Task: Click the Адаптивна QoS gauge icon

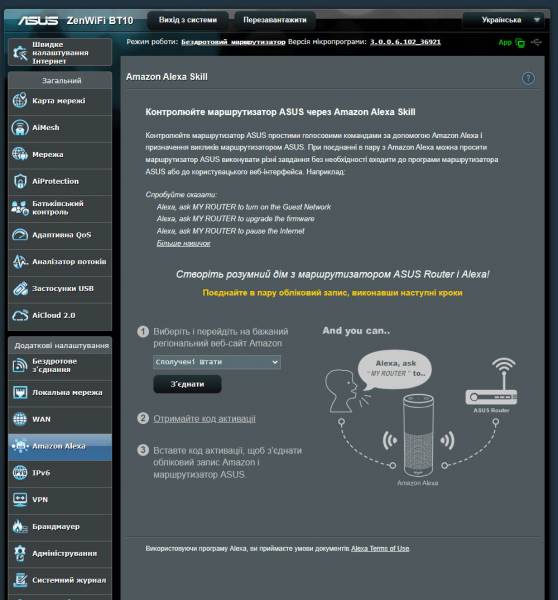Action: [20, 235]
